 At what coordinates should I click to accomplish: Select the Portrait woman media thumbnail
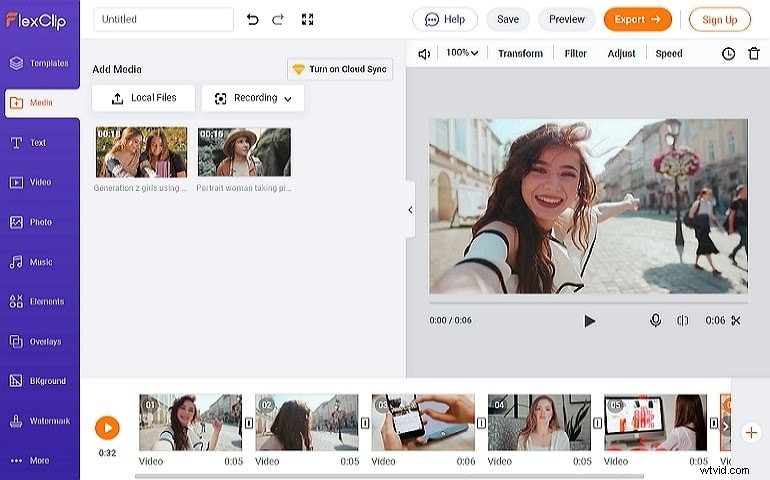pos(244,152)
